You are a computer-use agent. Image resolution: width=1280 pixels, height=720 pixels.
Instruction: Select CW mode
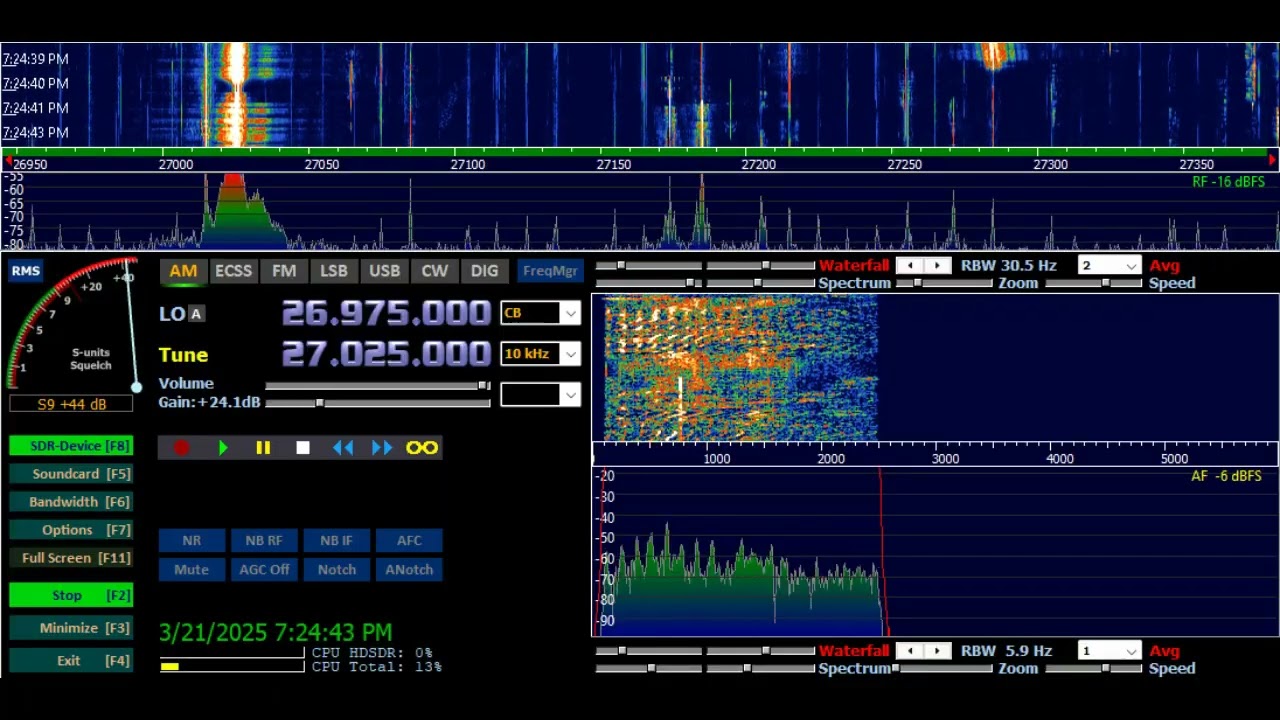[434, 271]
